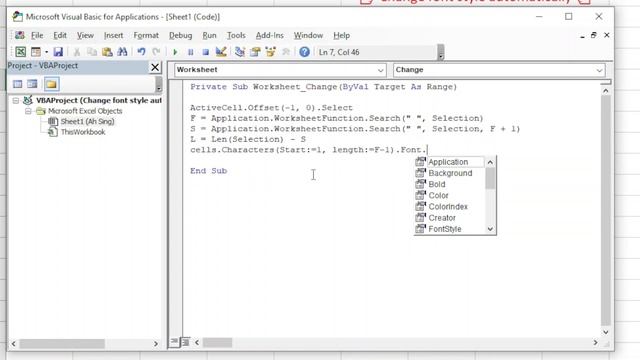Click Project pane scroll left arrow
The width and height of the screenshot is (640, 360).
point(13,344)
